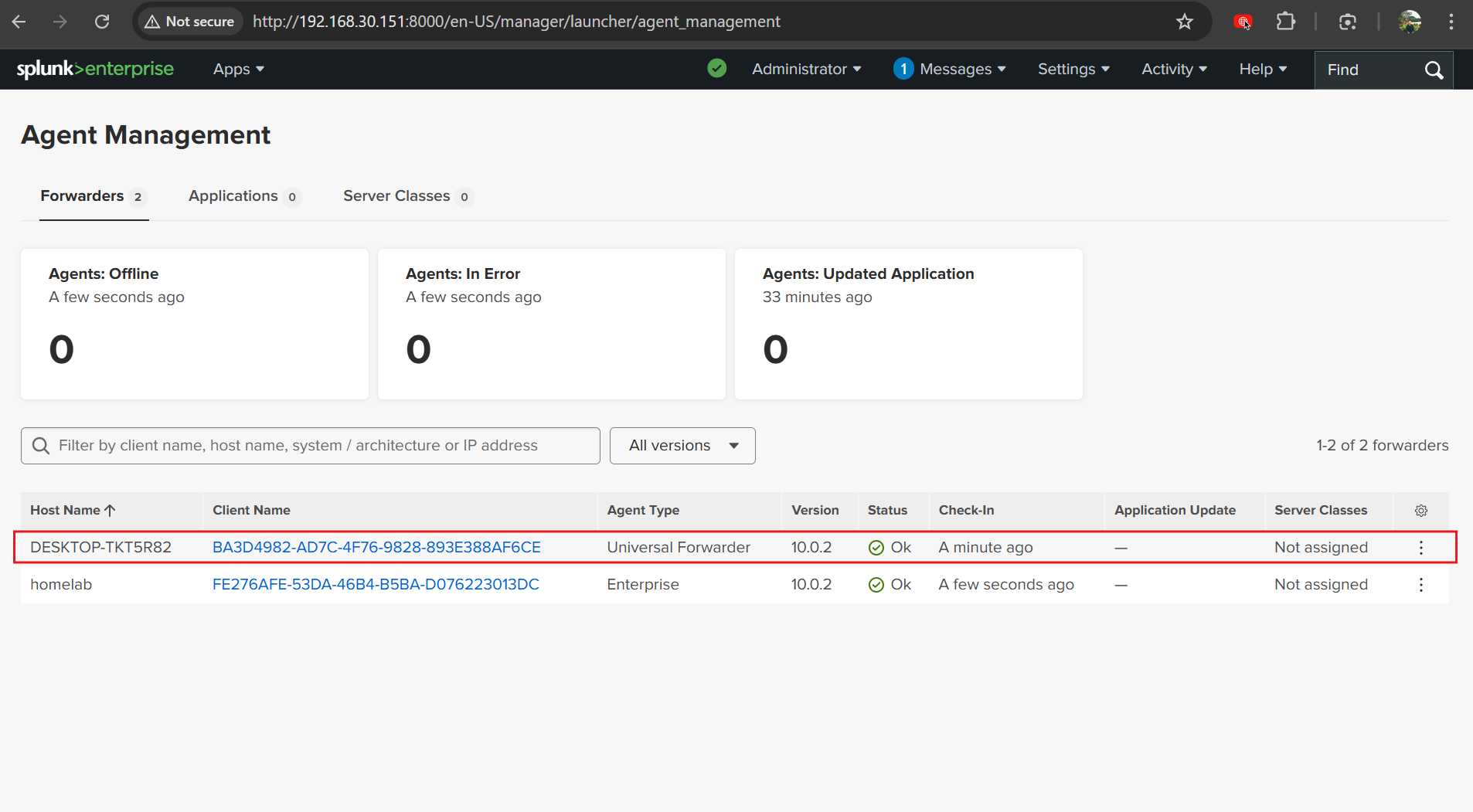Open actions menu for homelab row
The width and height of the screenshot is (1473, 812).
tap(1420, 585)
